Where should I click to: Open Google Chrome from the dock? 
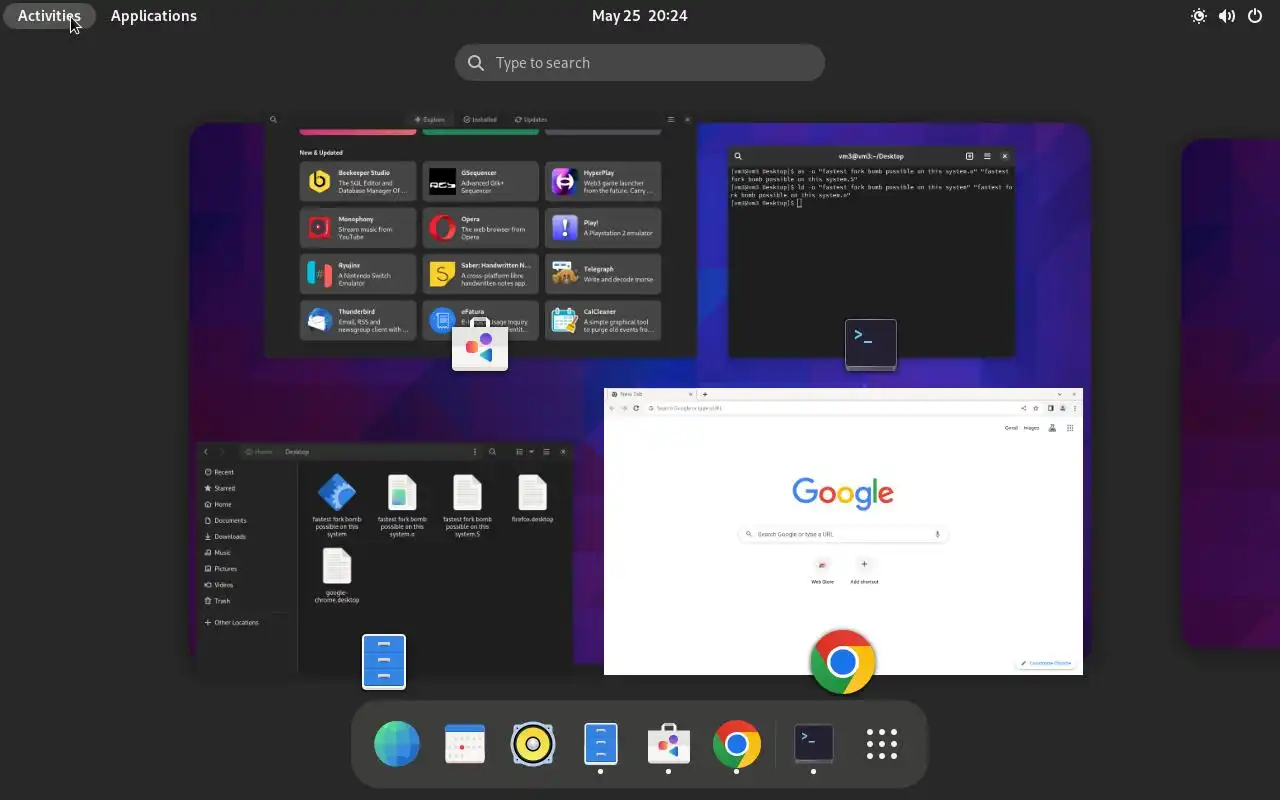737,744
